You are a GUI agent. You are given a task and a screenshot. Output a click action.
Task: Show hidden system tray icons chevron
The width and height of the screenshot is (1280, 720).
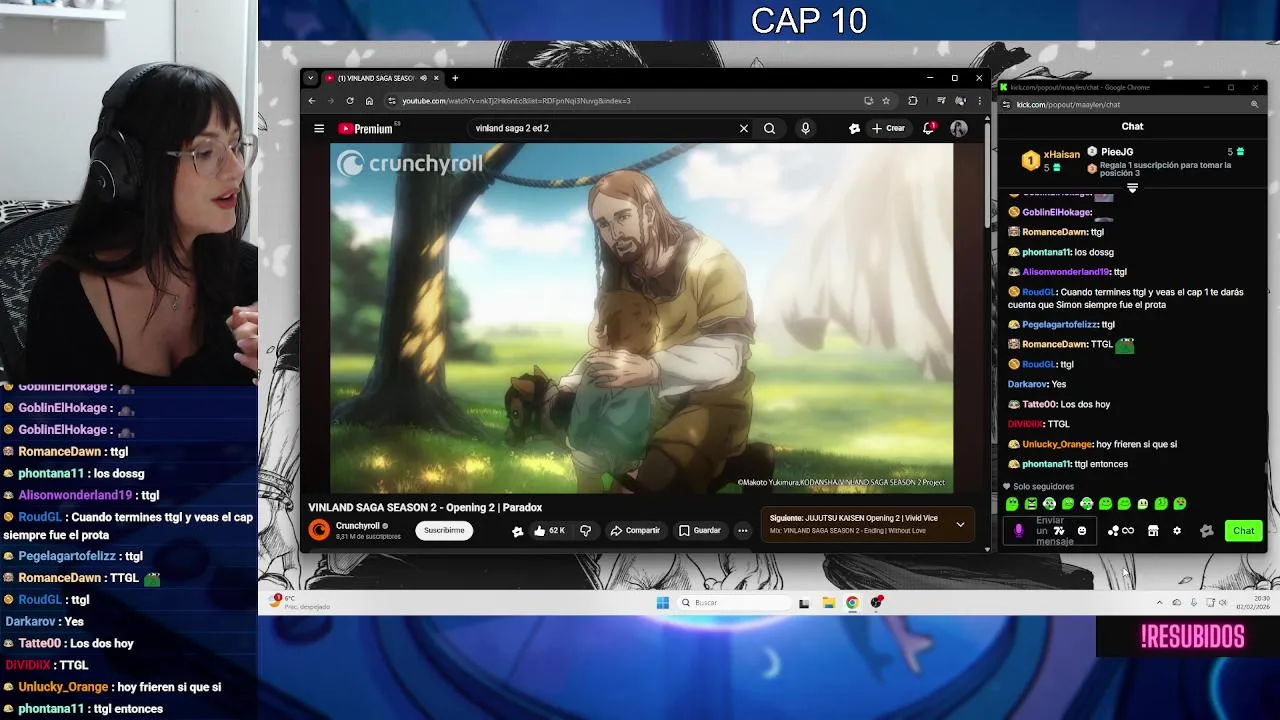tap(1159, 602)
